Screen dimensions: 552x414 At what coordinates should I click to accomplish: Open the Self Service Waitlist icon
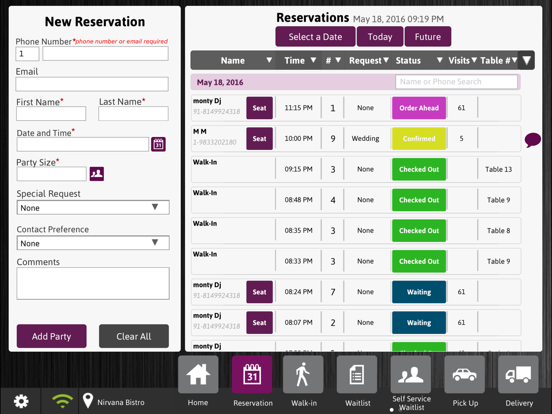(411, 375)
